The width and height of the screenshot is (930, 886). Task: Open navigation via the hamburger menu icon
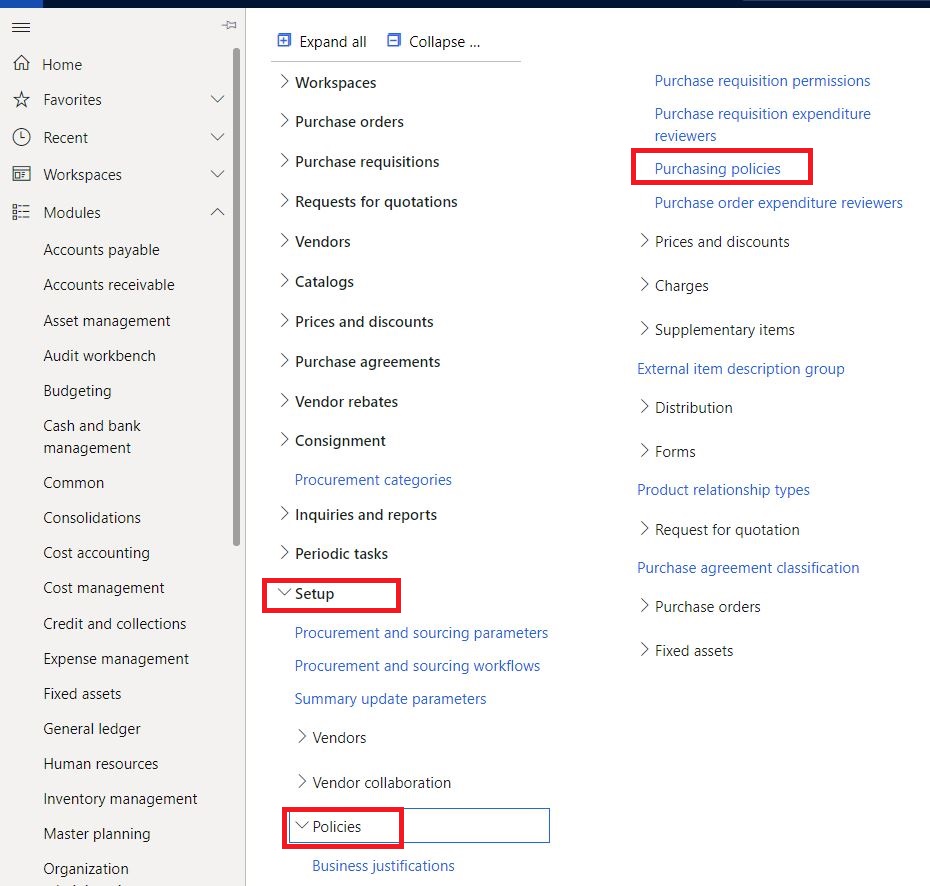click(20, 27)
